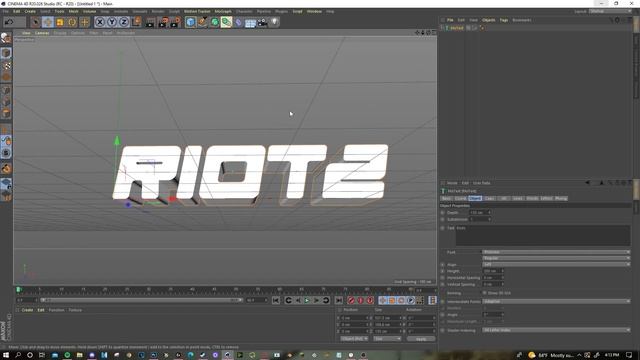
Task: Select the Spline Pen tool icon
Action: 202,22
